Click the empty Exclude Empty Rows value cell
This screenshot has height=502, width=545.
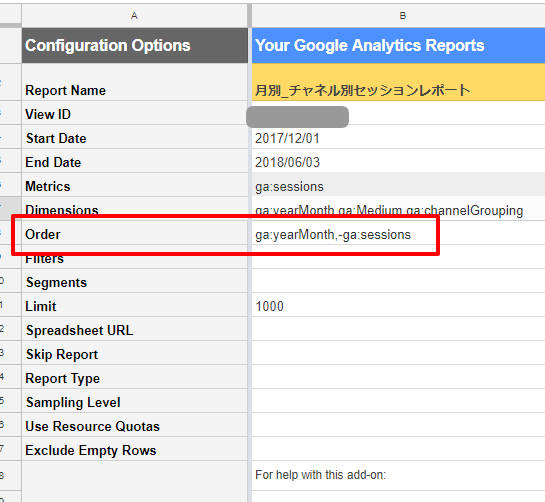[398, 449]
